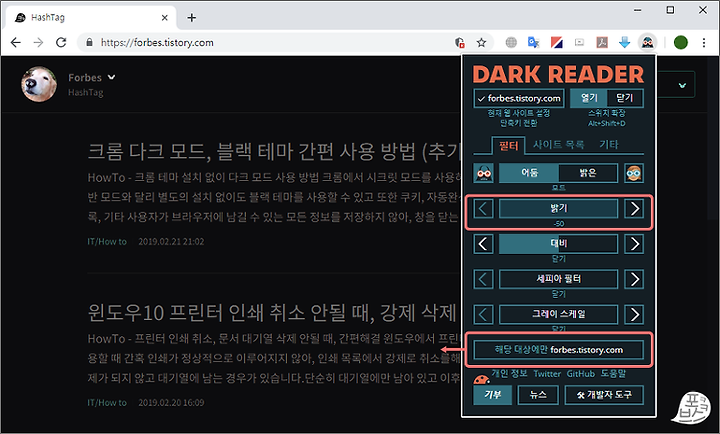Click the ladybug icon near footer links
Image resolution: width=720 pixels, height=434 pixels.
tap(481, 380)
